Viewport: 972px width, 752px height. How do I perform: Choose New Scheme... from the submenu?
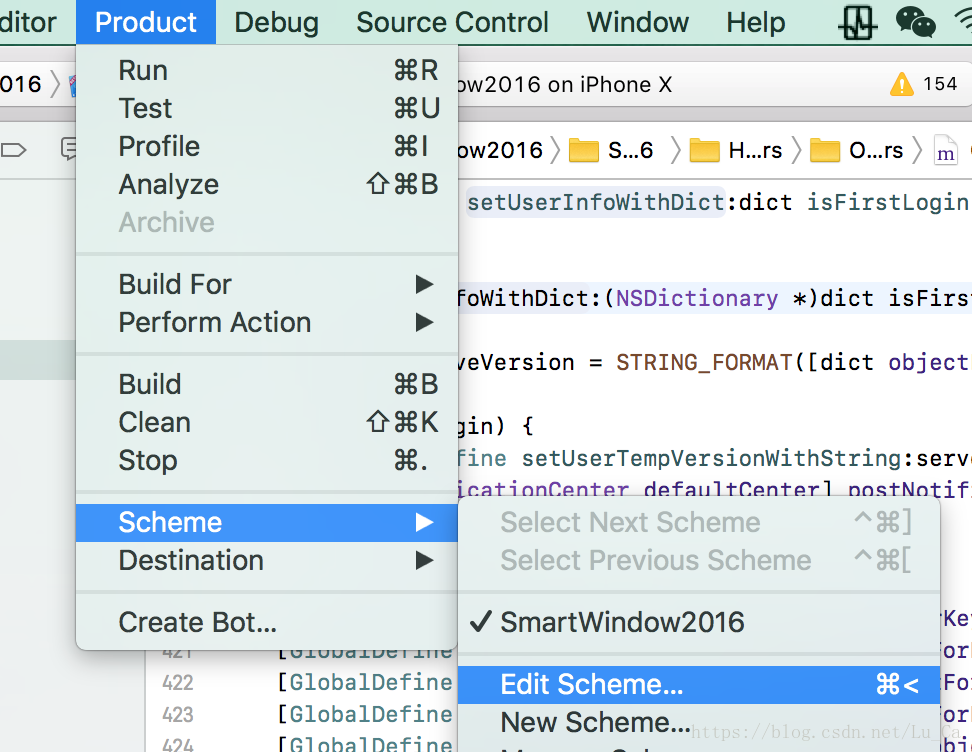[x=595, y=722]
